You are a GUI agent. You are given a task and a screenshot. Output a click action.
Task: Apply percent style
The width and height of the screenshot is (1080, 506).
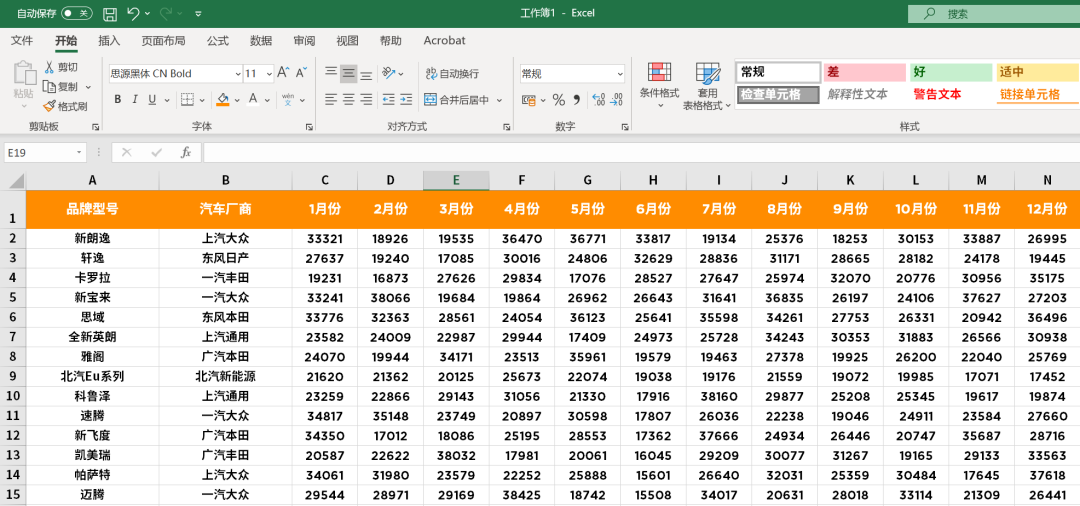tap(559, 101)
